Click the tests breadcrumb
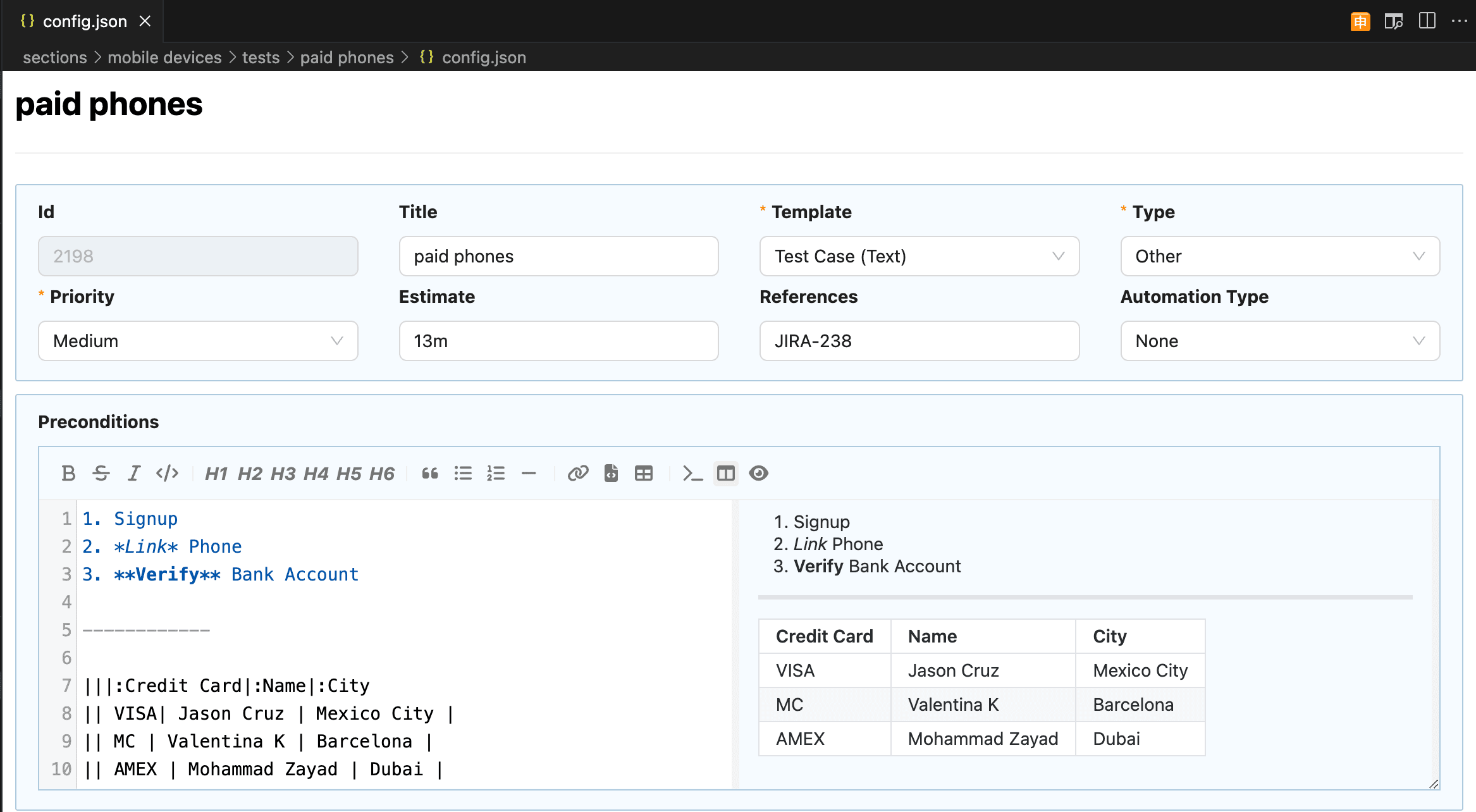This screenshot has height=812, width=1476. 261,58
